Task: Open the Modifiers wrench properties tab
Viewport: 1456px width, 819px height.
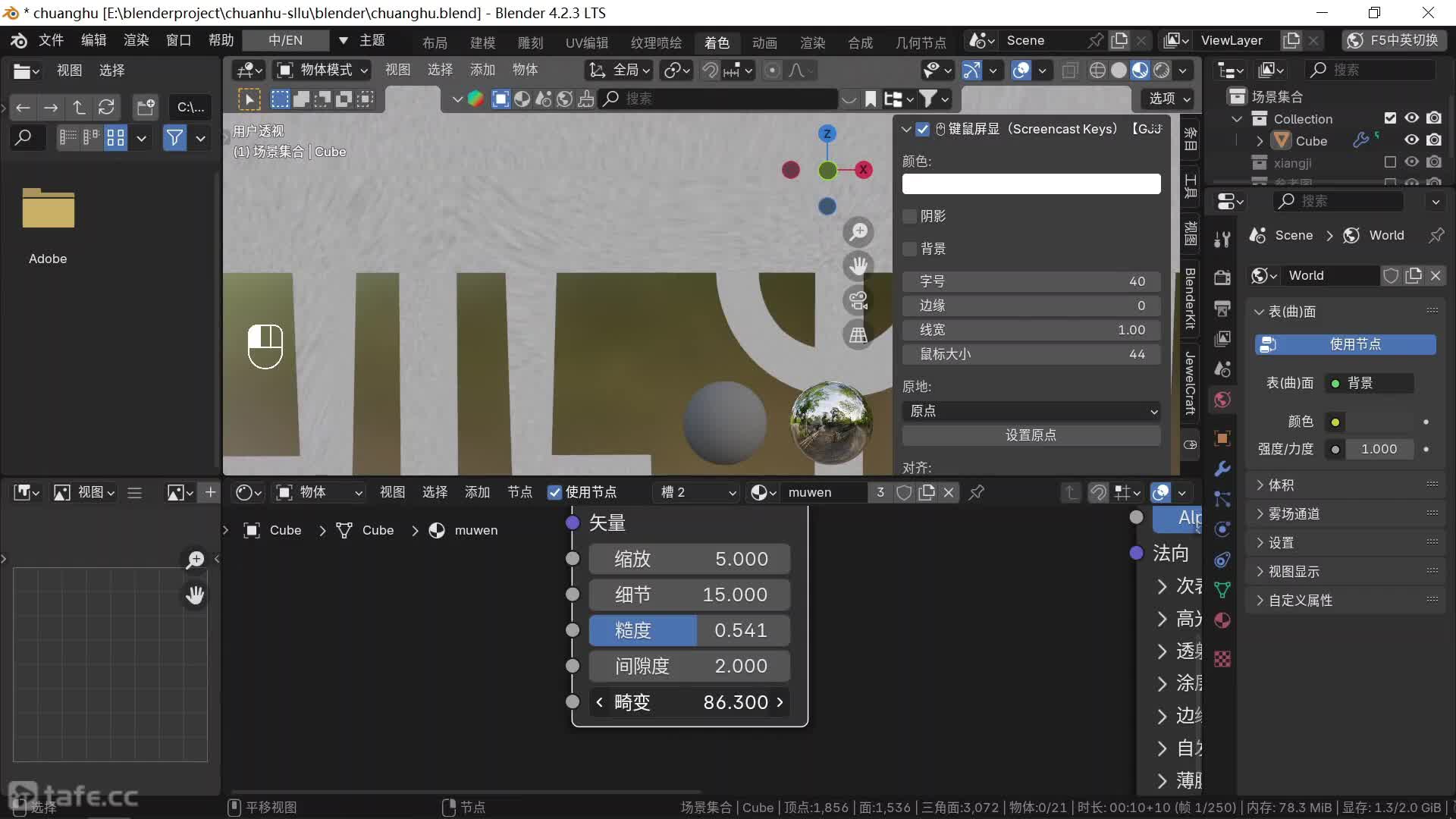Action: (1222, 468)
